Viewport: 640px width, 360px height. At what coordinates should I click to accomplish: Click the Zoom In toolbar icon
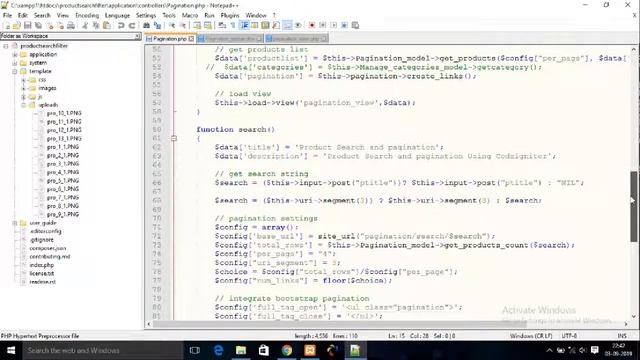(172, 25)
